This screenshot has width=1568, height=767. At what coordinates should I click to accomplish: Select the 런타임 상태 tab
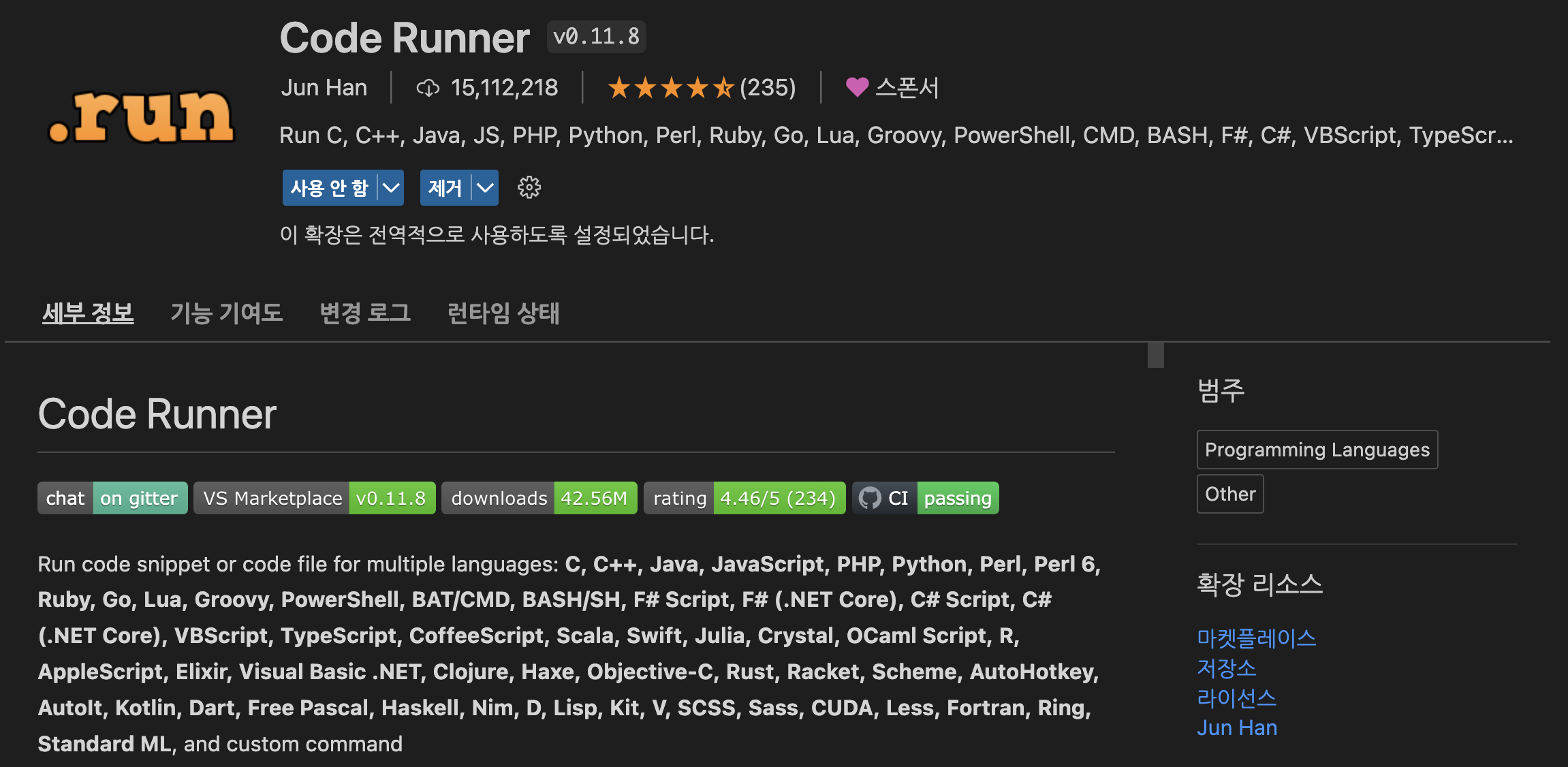click(503, 313)
